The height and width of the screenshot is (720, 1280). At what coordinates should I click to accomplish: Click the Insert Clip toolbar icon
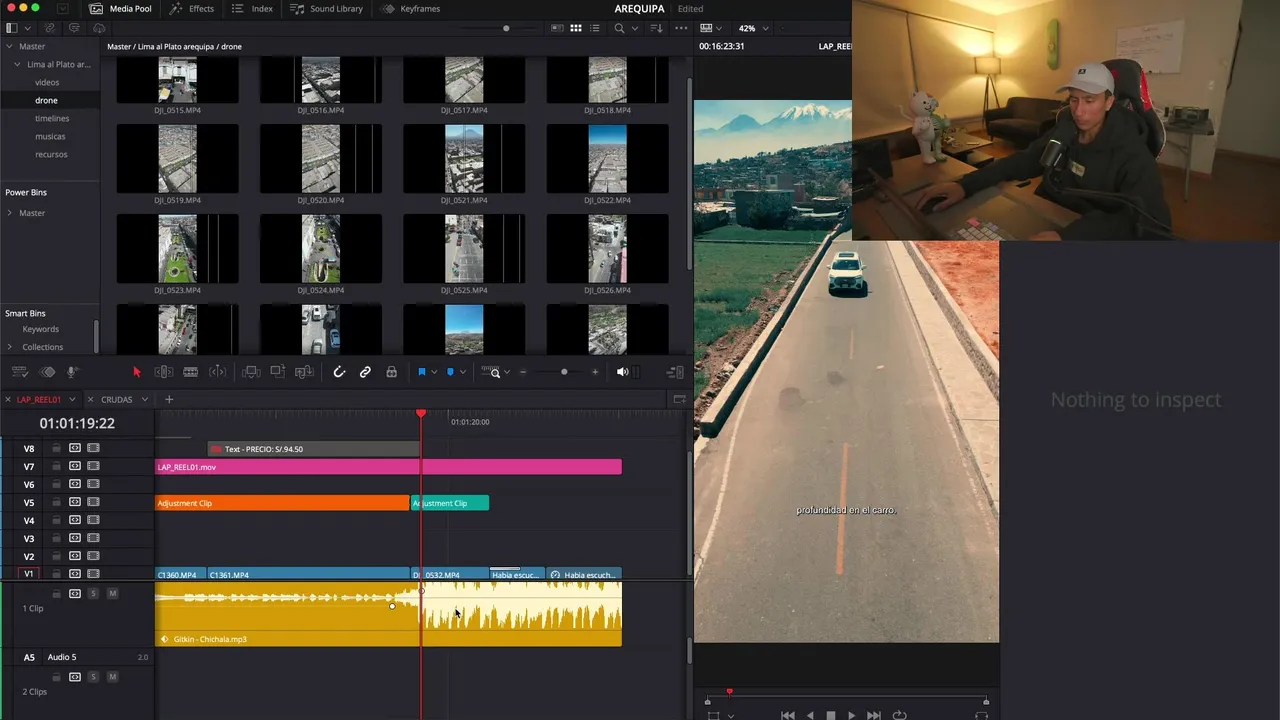251,372
